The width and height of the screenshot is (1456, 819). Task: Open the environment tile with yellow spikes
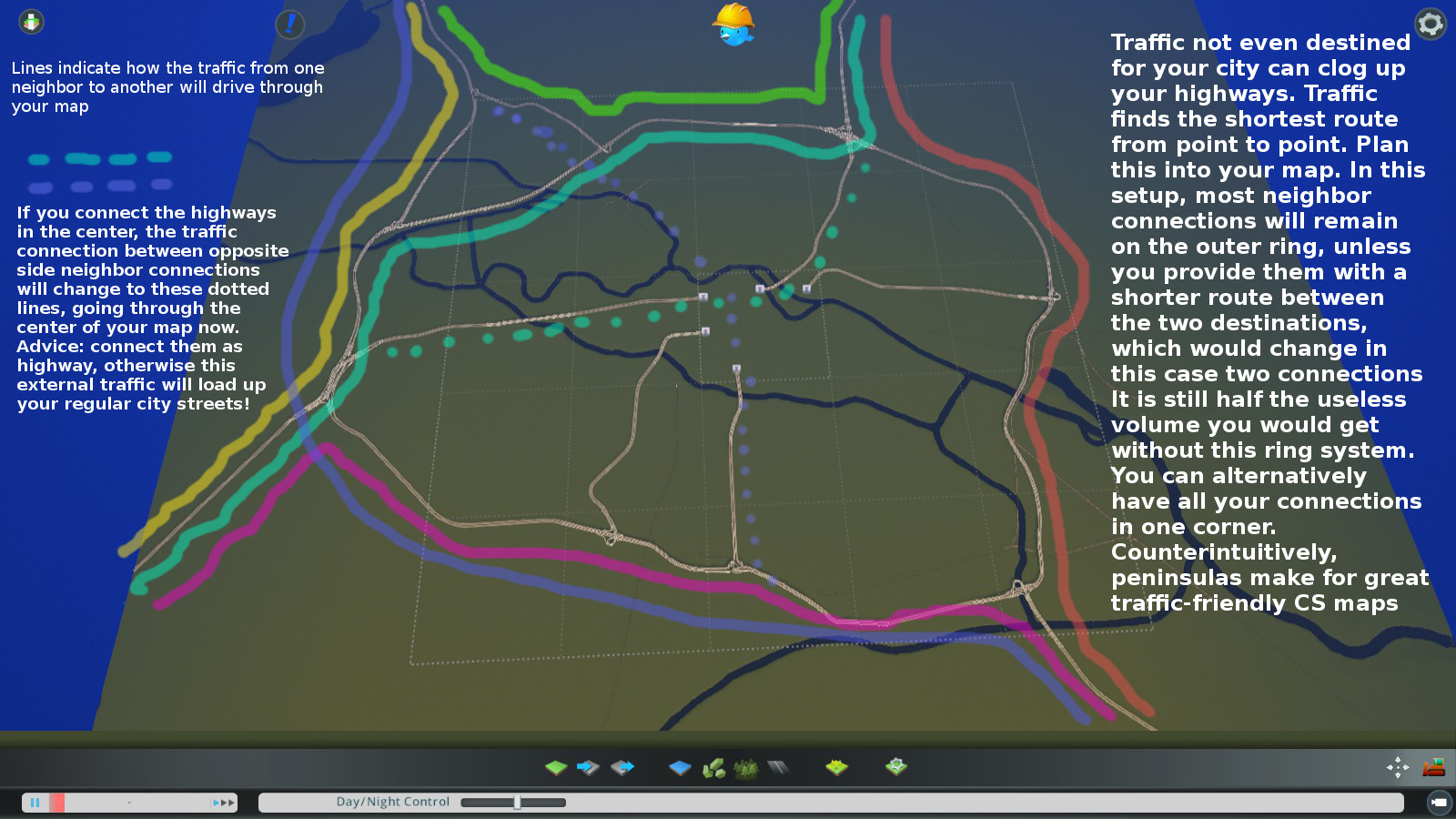[836, 768]
